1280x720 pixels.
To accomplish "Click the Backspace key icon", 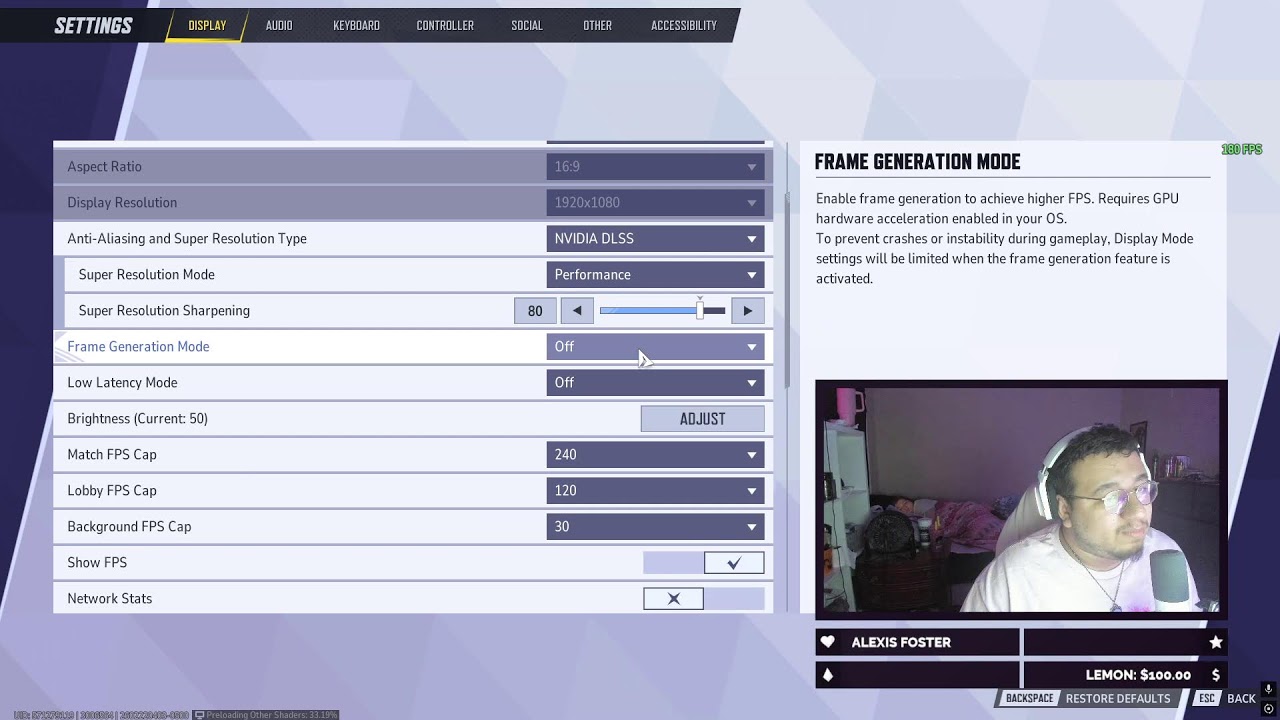I will 1029,698.
